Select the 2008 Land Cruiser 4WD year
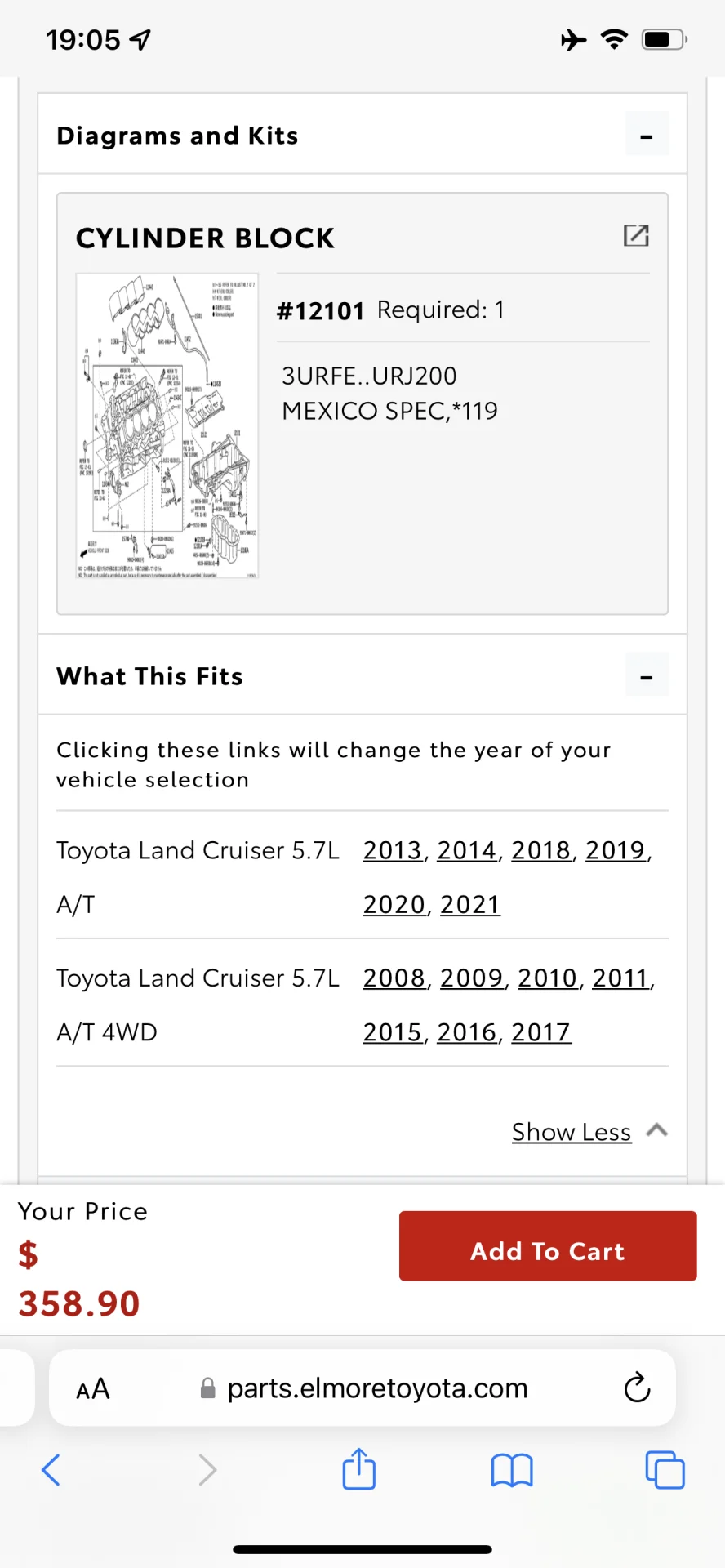This screenshot has height=1568, width=725. tap(394, 978)
